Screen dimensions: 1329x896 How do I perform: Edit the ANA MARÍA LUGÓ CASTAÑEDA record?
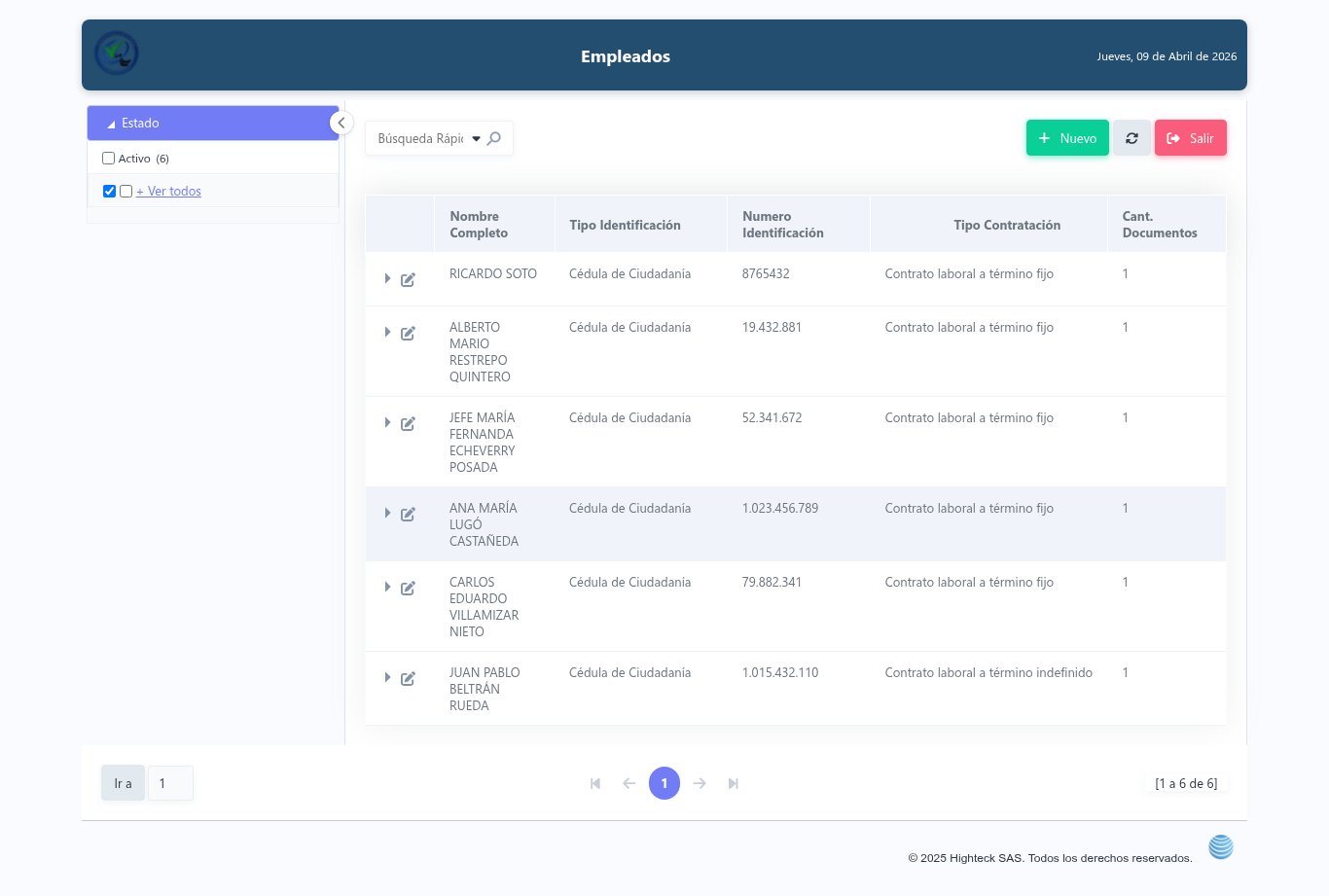408,515
